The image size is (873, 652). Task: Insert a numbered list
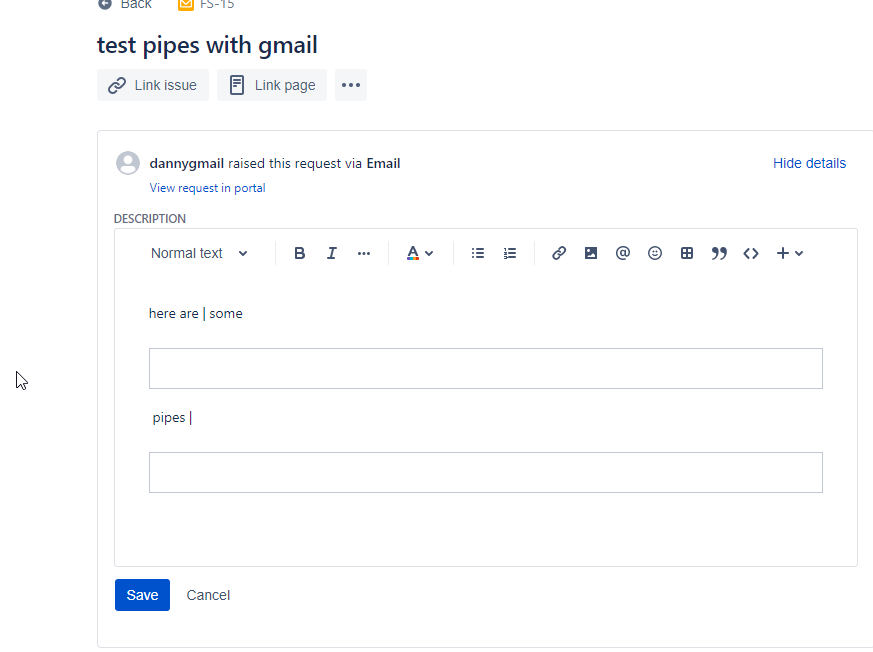(510, 253)
